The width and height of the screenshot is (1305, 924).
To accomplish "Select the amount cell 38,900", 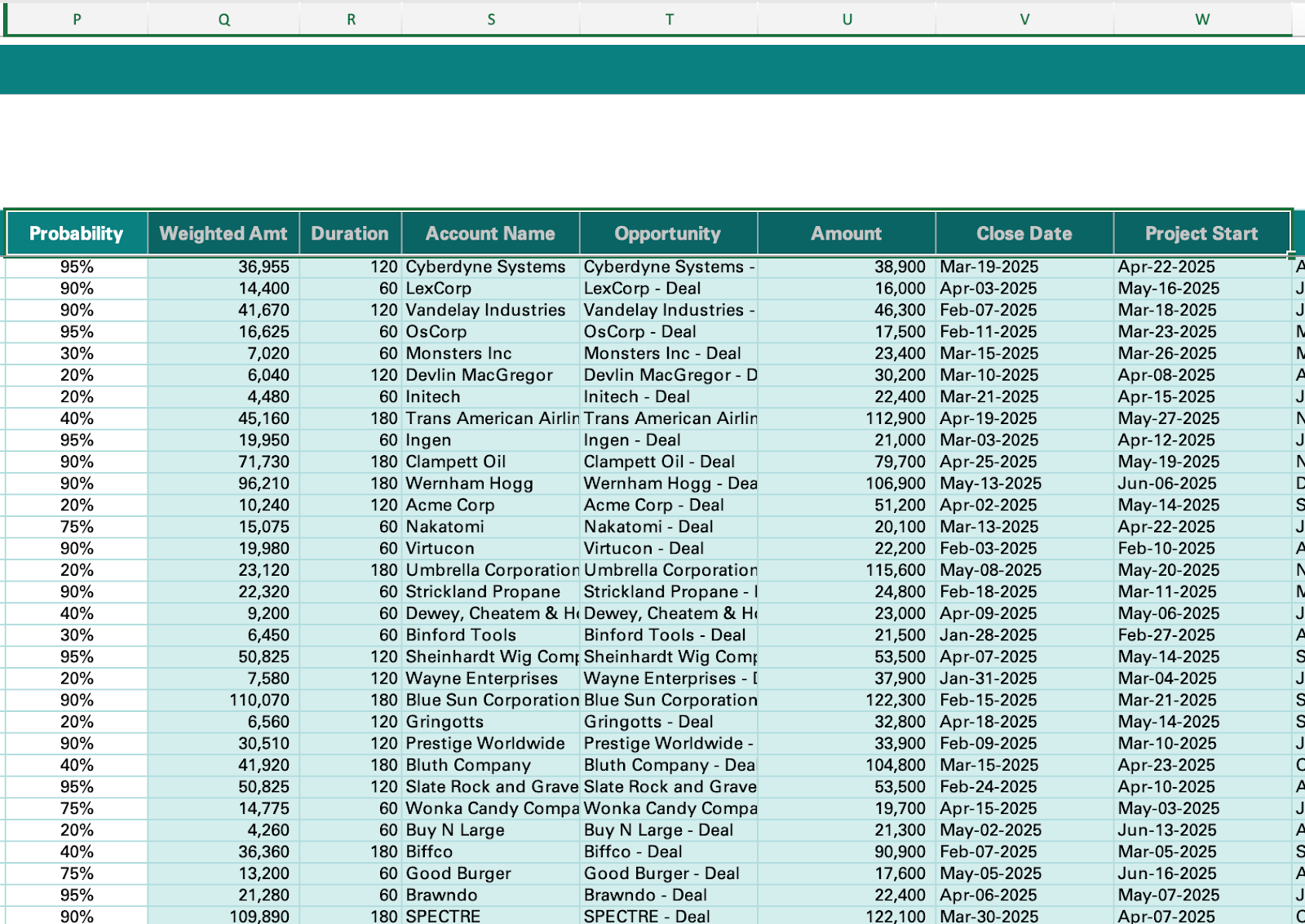I will (847, 267).
